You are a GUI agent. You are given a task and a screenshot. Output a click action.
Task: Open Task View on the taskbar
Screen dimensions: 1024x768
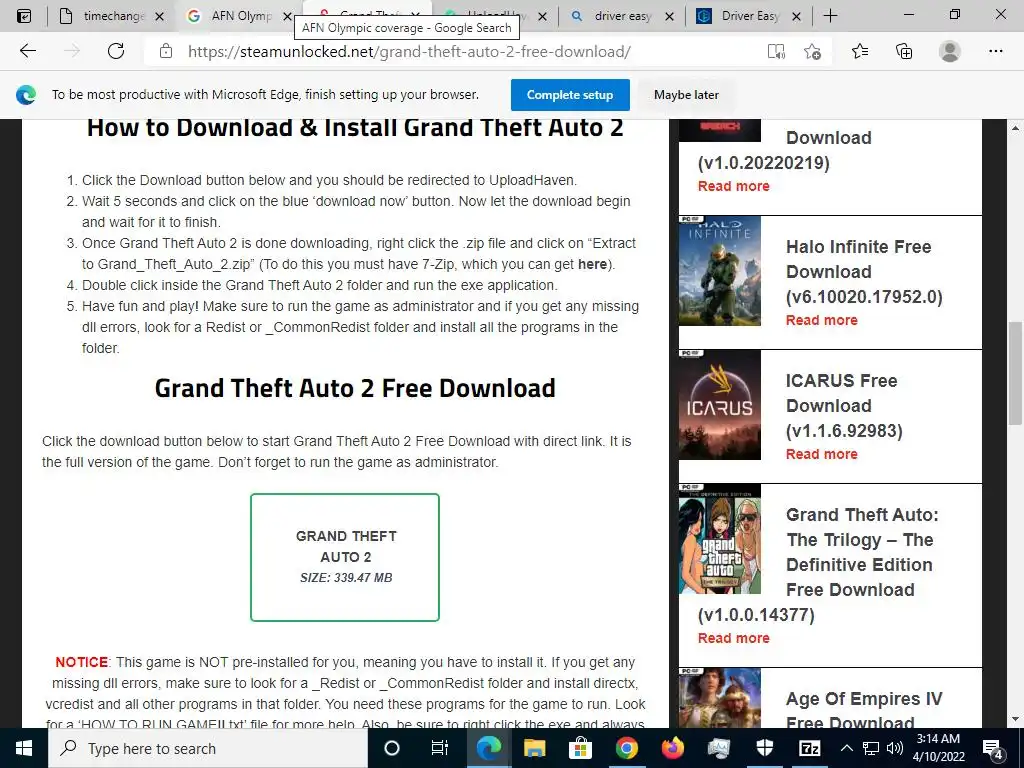tap(440, 748)
